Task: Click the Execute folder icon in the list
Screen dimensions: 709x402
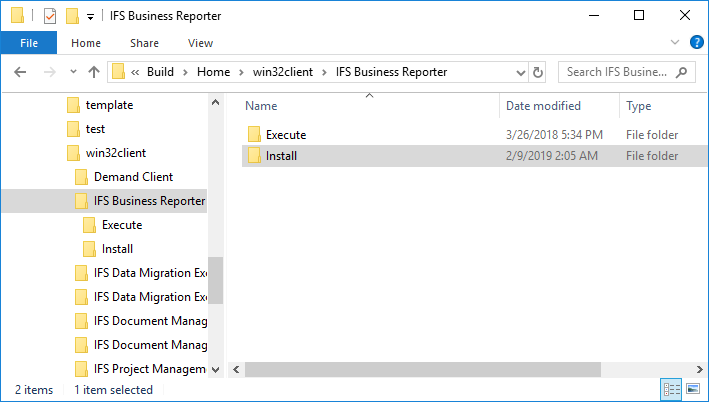Action: (254, 134)
